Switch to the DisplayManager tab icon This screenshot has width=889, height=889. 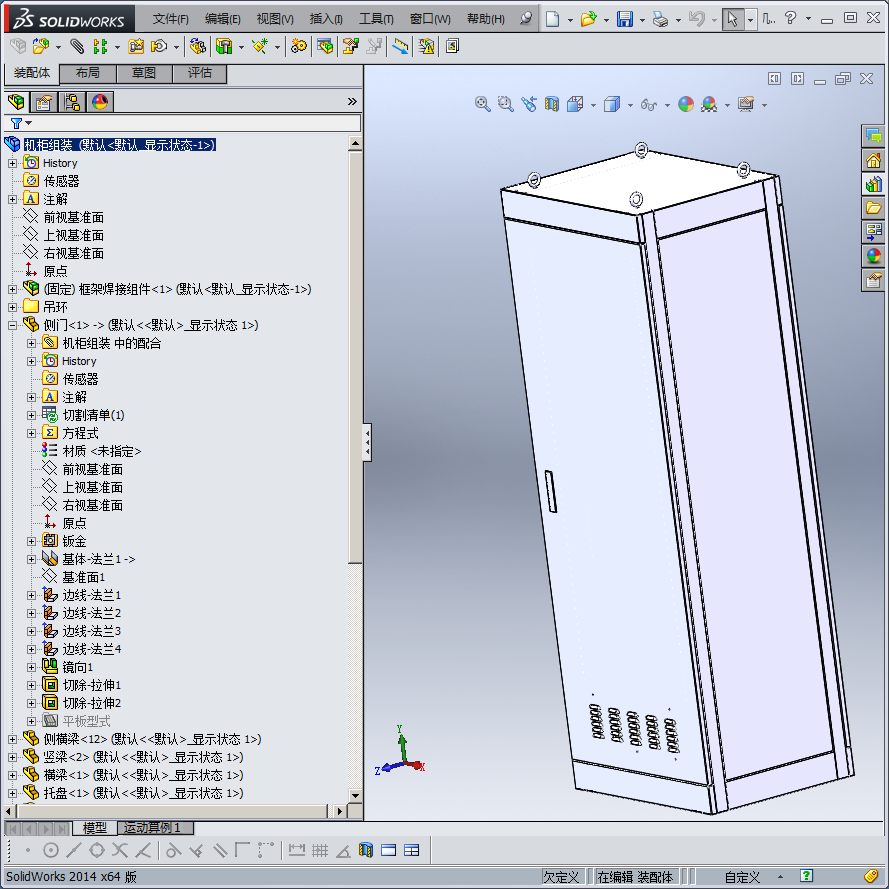tap(100, 102)
